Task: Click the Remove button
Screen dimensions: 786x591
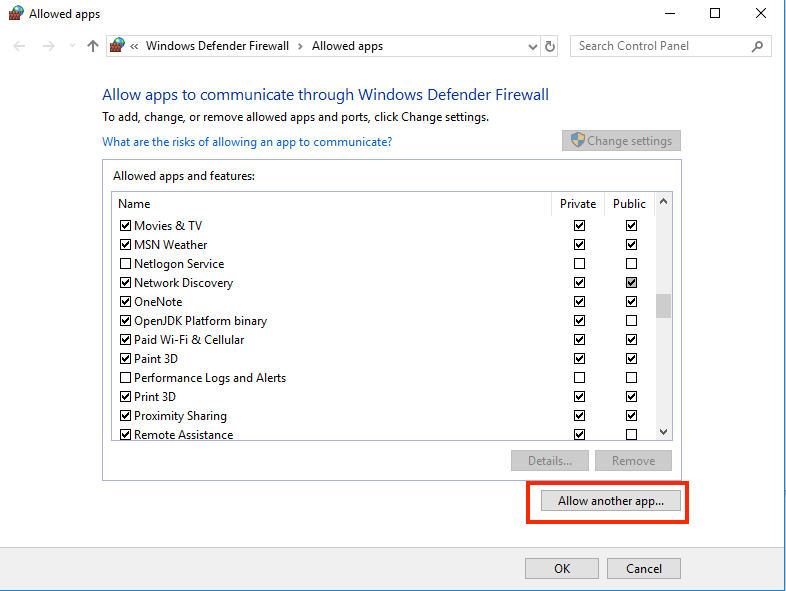Action: point(633,461)
